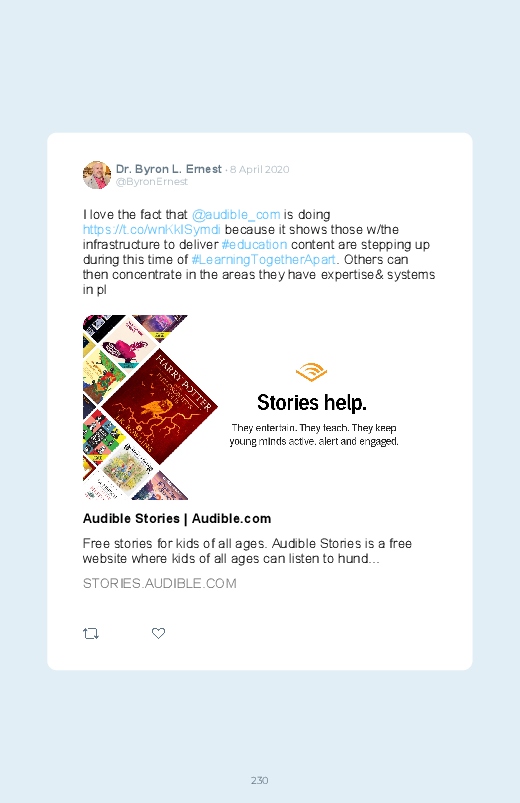Open the Audible Stories | Audible.com title

177,518
